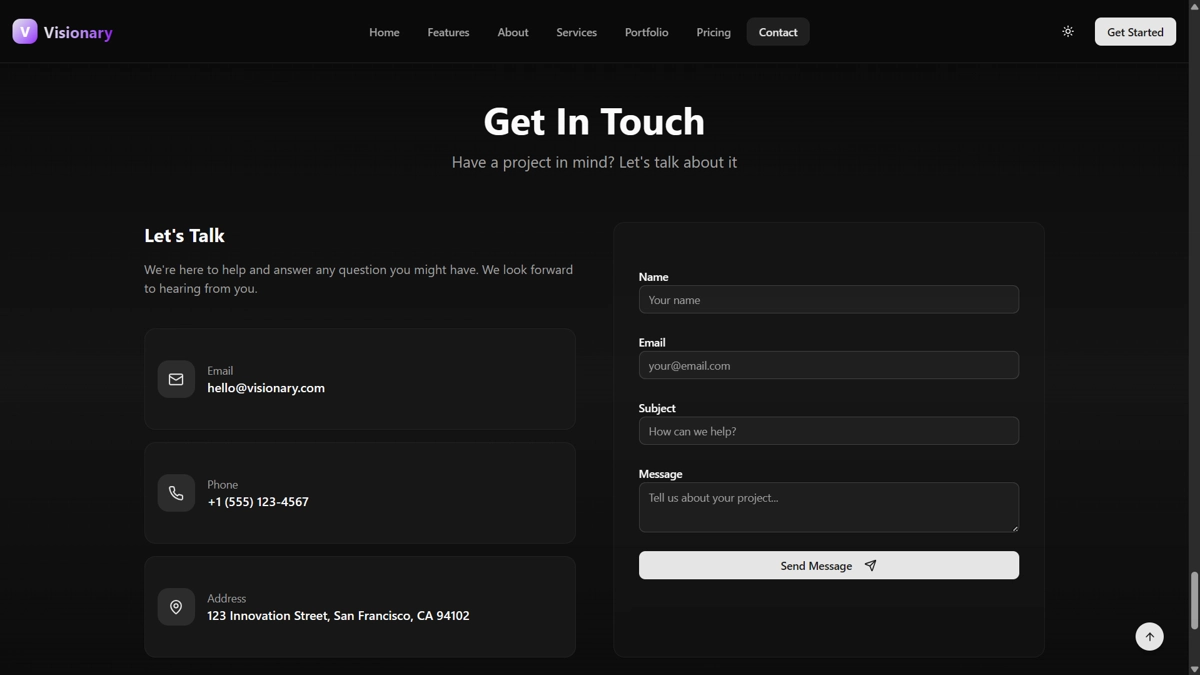Click the phone handset icon
The height and width of the screenshot is (675, 1200).
click(x=176, y=493)
